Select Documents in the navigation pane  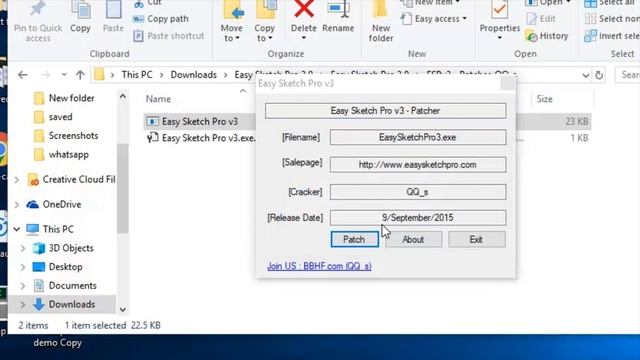[x=73, y=286]
